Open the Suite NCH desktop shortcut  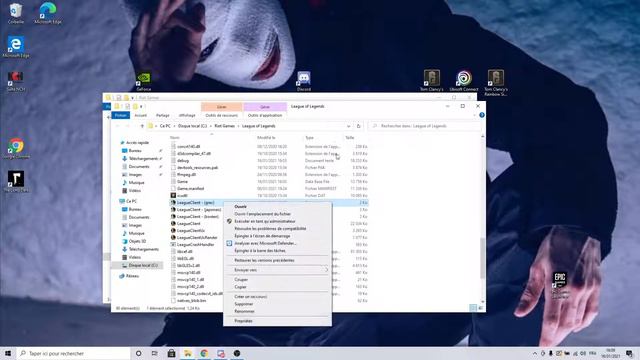16,81
